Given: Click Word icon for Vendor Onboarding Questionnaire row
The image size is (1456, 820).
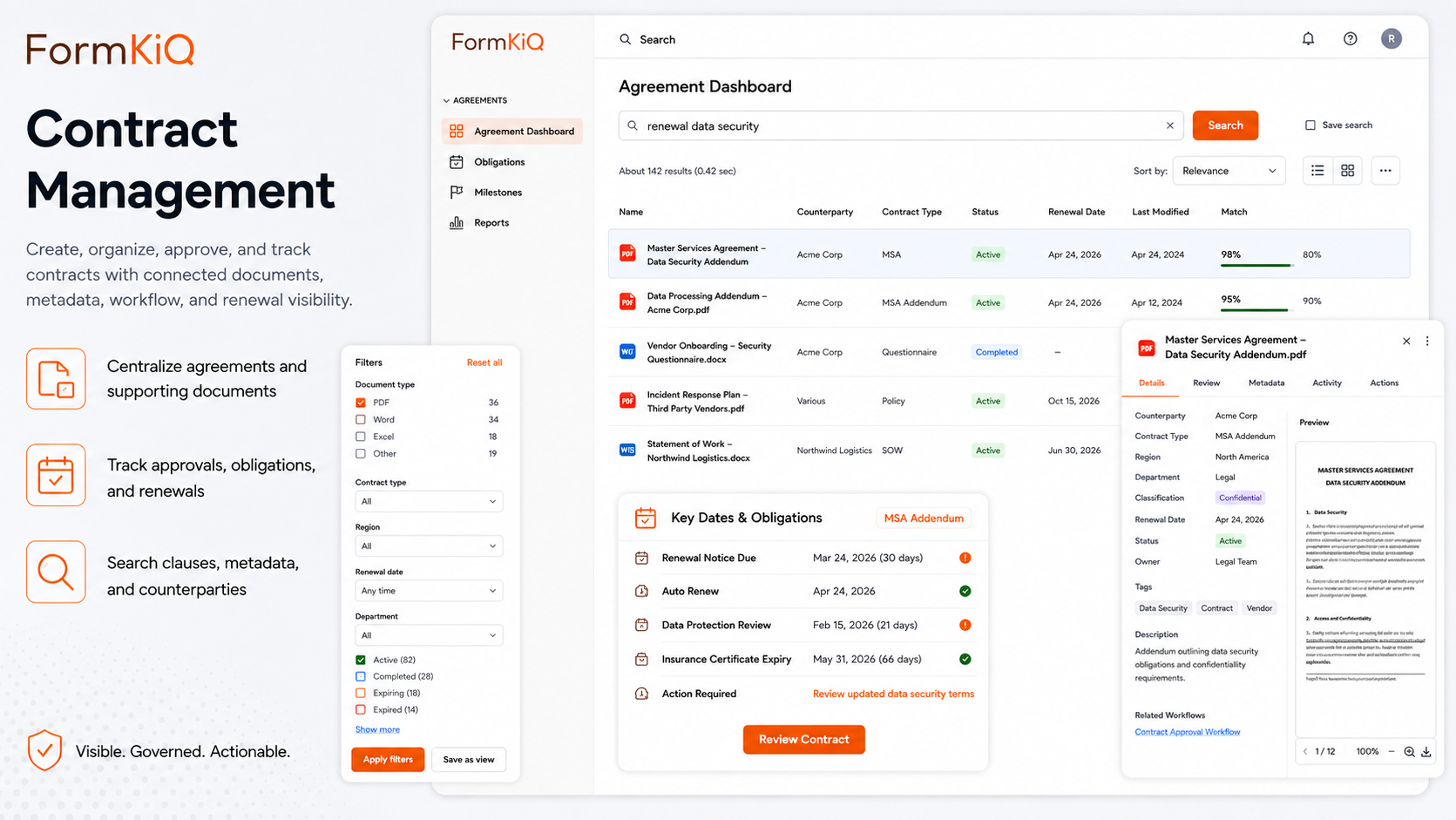Looking at the screenshot, I should (627, 351).
